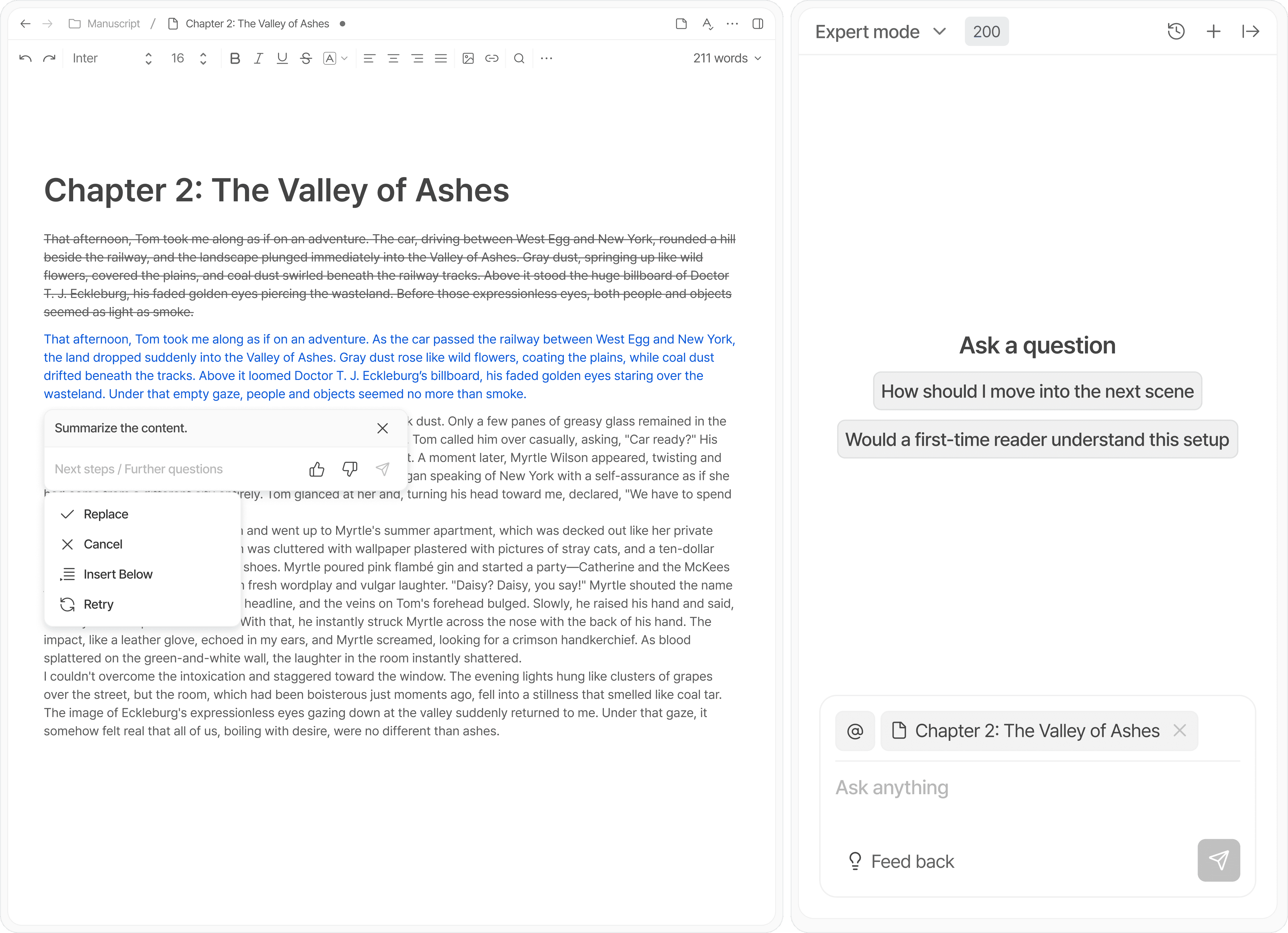Click the Ask anything input field
The height and width of the screenshot is (933, 1288).
1037,788
